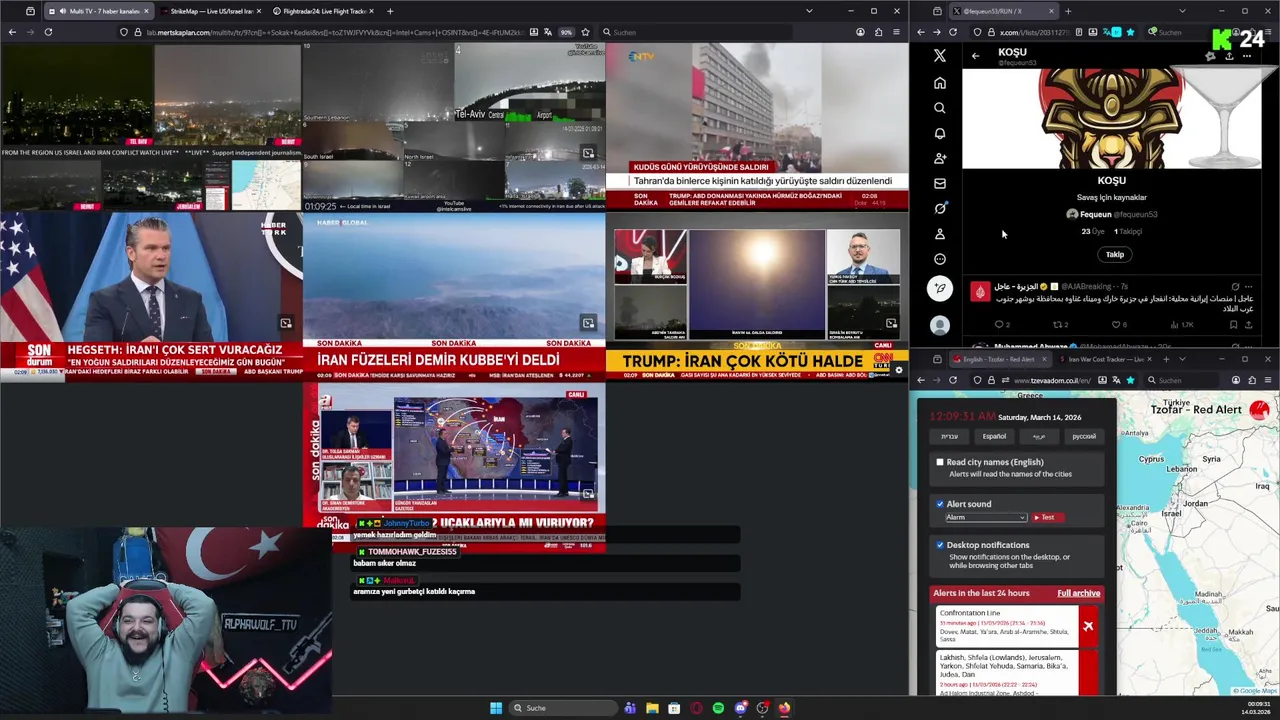Open the CNN Türk Trump video tile

pos(757,296)
